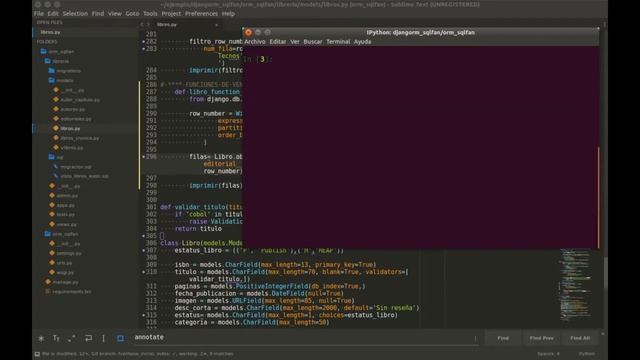
Task: Open the Editar menu in terminal window
Action: [x=278, y=42]
